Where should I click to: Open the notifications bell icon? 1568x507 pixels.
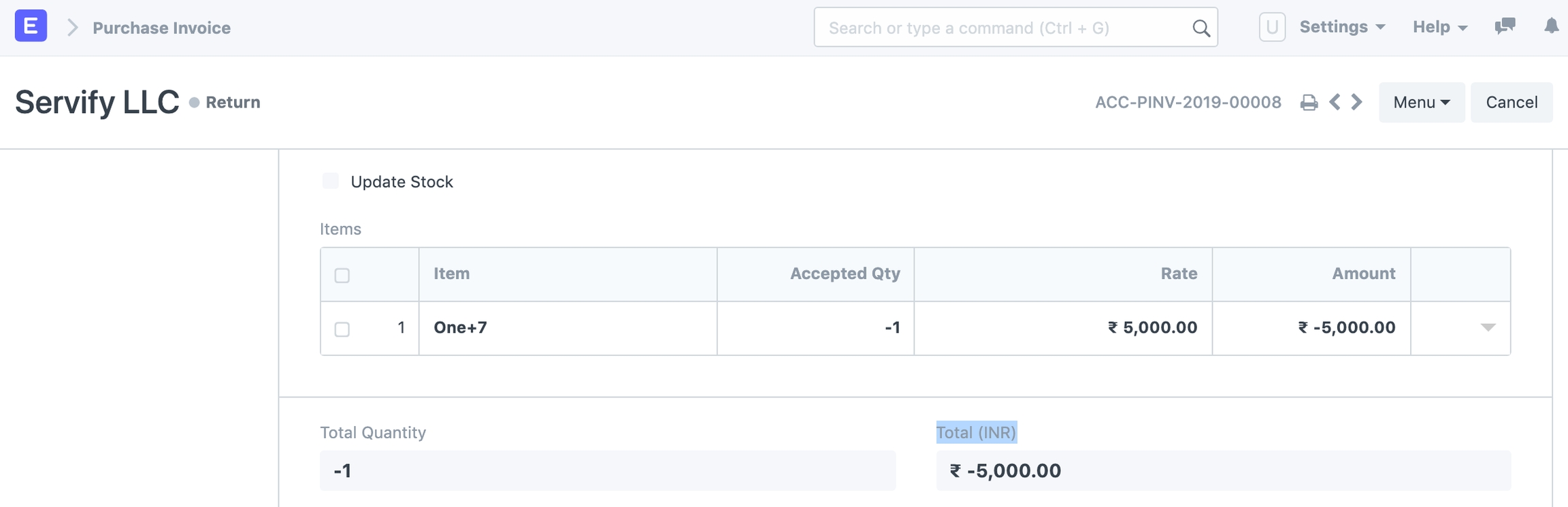click(x=1551, y=27)
